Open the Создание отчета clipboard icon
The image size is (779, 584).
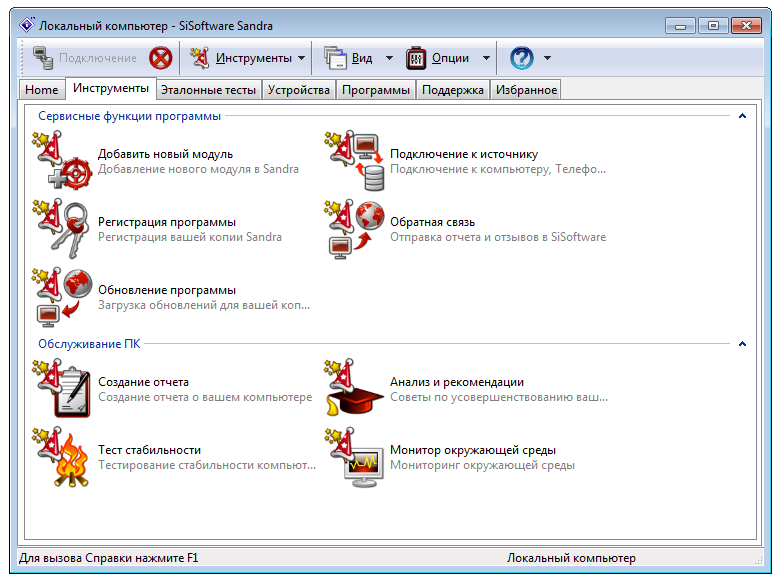(62, 388)
